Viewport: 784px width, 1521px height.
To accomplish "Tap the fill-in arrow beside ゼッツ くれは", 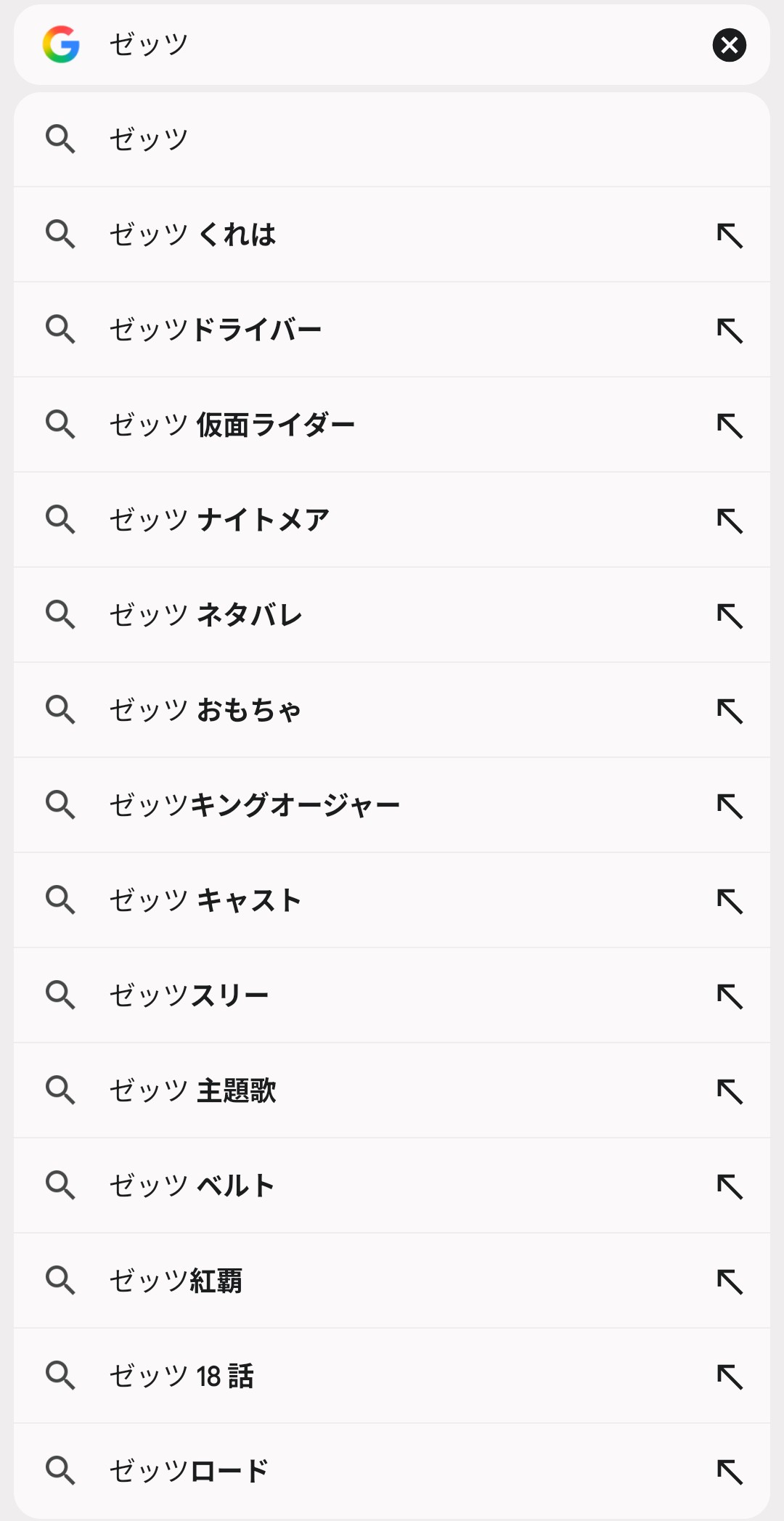I will 730,235.
